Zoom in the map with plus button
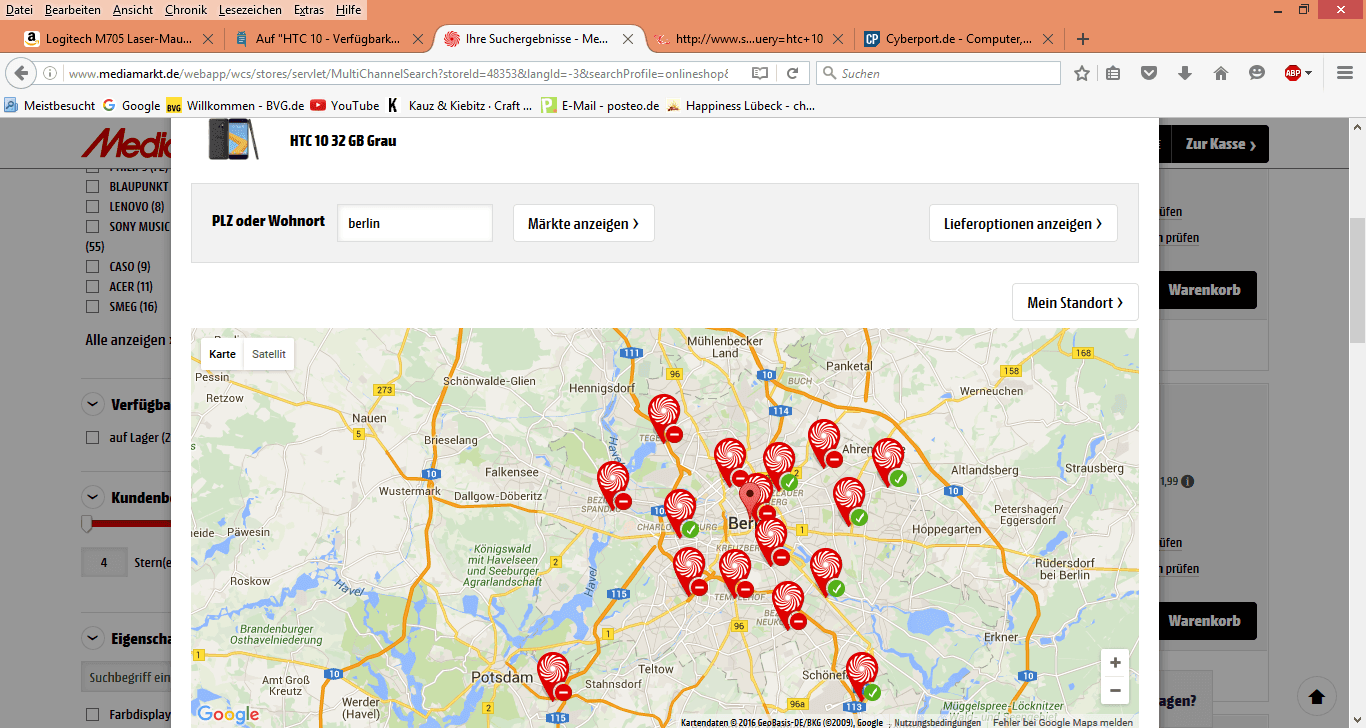 [x=1115, y=663]
